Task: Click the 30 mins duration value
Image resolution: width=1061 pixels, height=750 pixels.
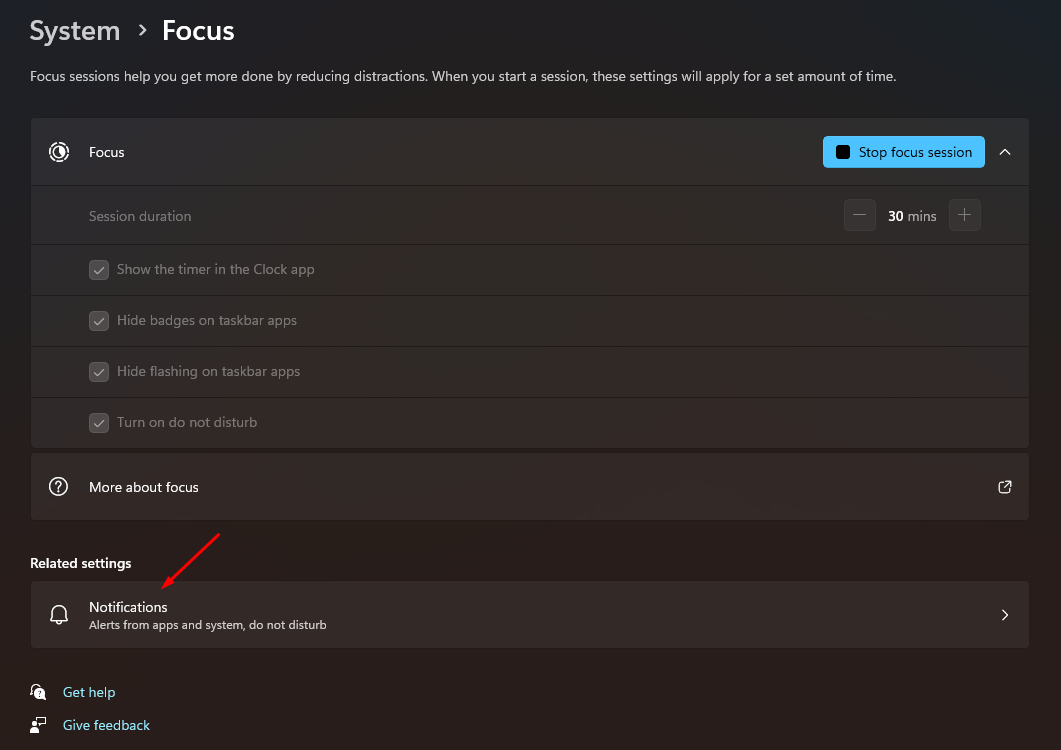Action: click(x=912, y=216)
